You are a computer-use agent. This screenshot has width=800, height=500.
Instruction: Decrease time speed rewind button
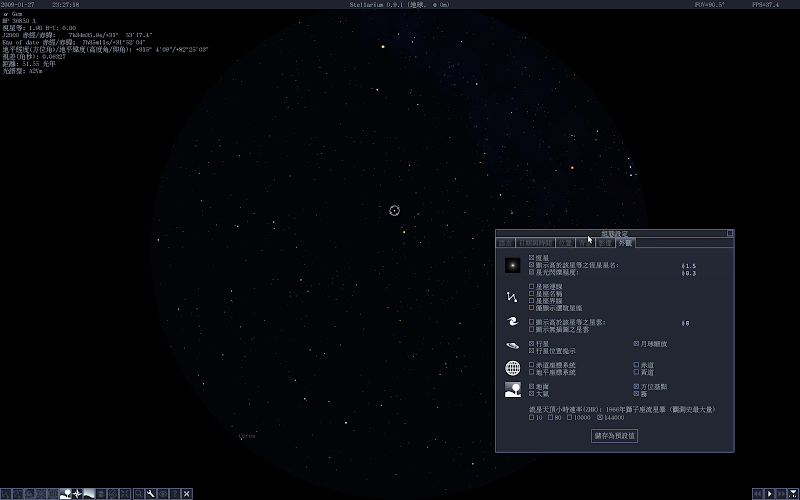point(758,494)
